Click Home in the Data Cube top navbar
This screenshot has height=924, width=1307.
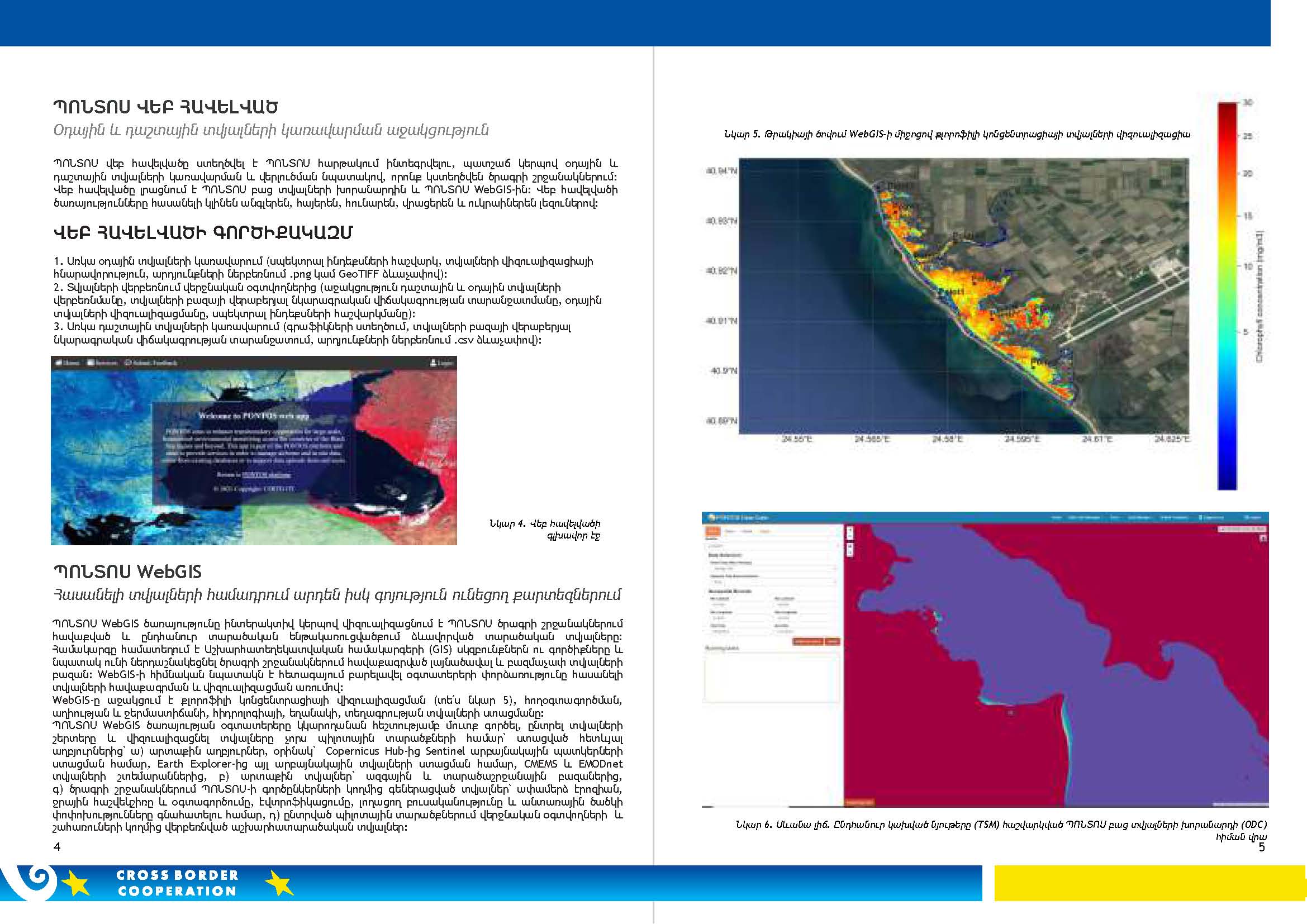1056,518
